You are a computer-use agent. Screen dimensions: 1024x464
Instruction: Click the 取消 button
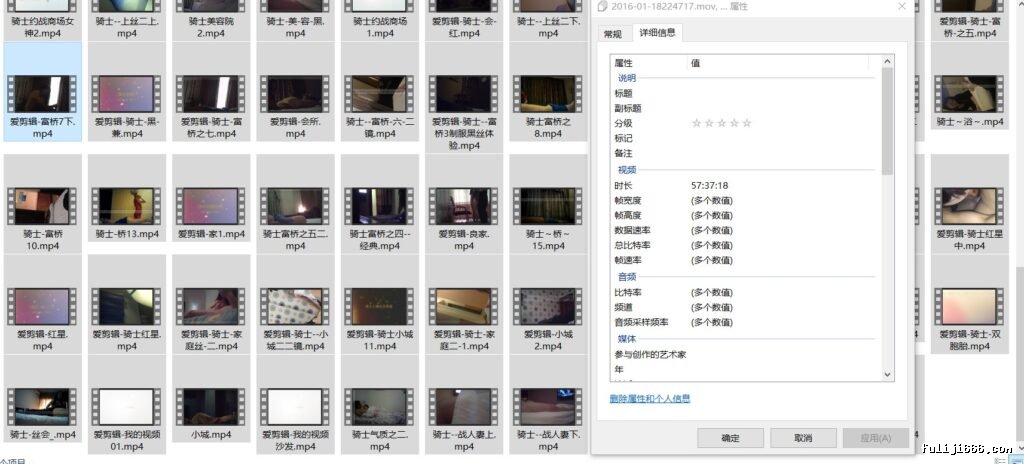coord(803,438)
